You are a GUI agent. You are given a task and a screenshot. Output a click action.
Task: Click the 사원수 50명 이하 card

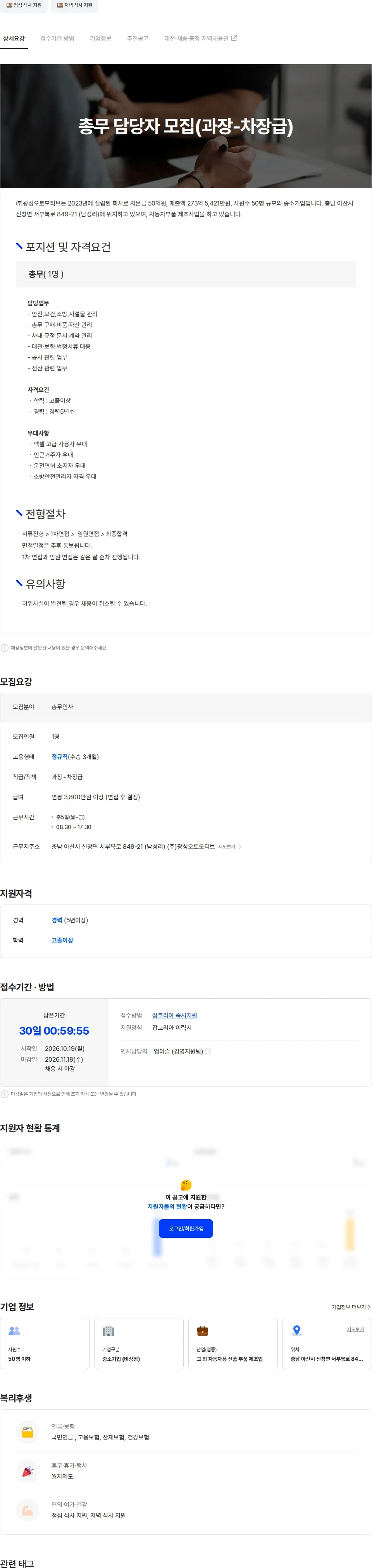pos(45,1344)
